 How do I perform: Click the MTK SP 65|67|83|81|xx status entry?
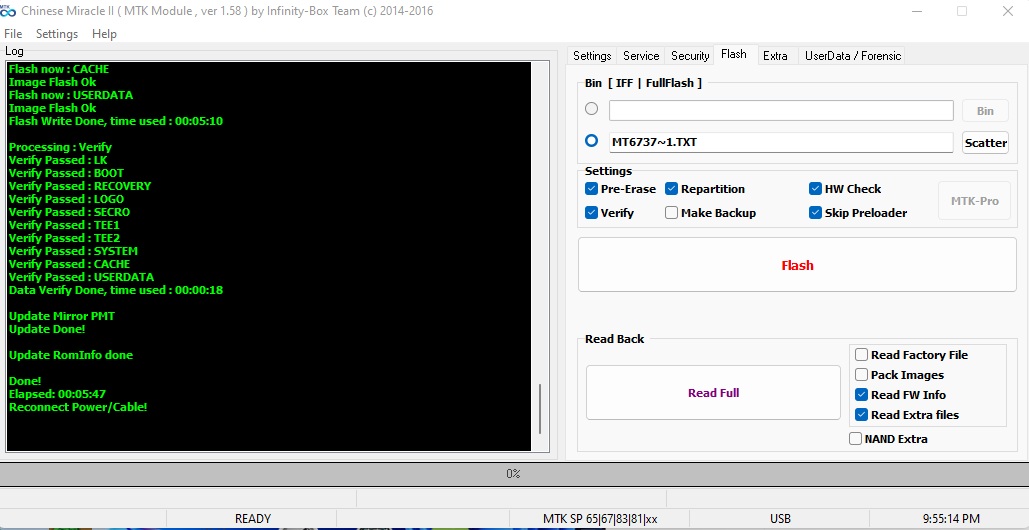click(600, 519)
